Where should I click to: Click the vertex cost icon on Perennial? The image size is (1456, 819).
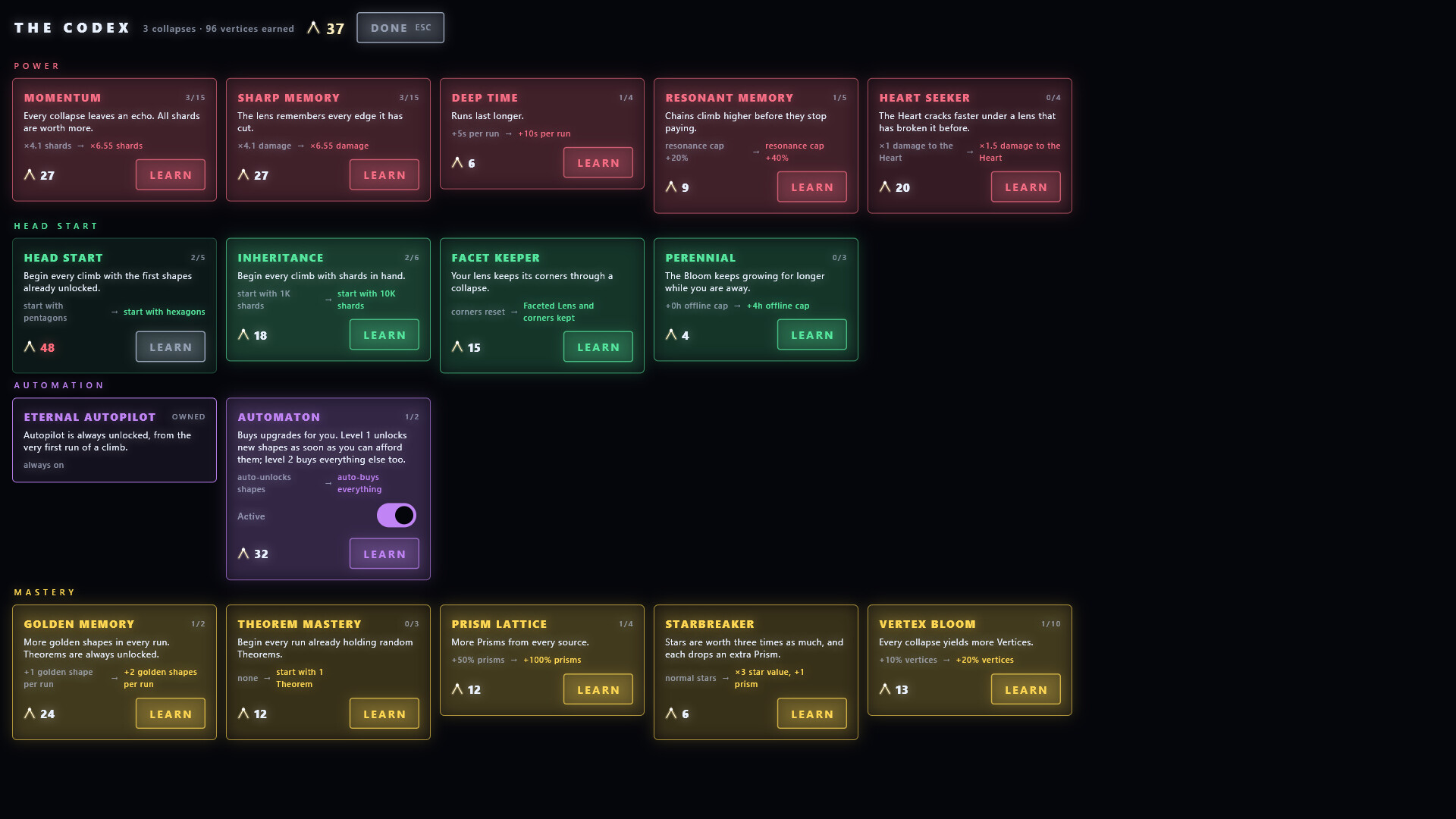pos(671,335)
